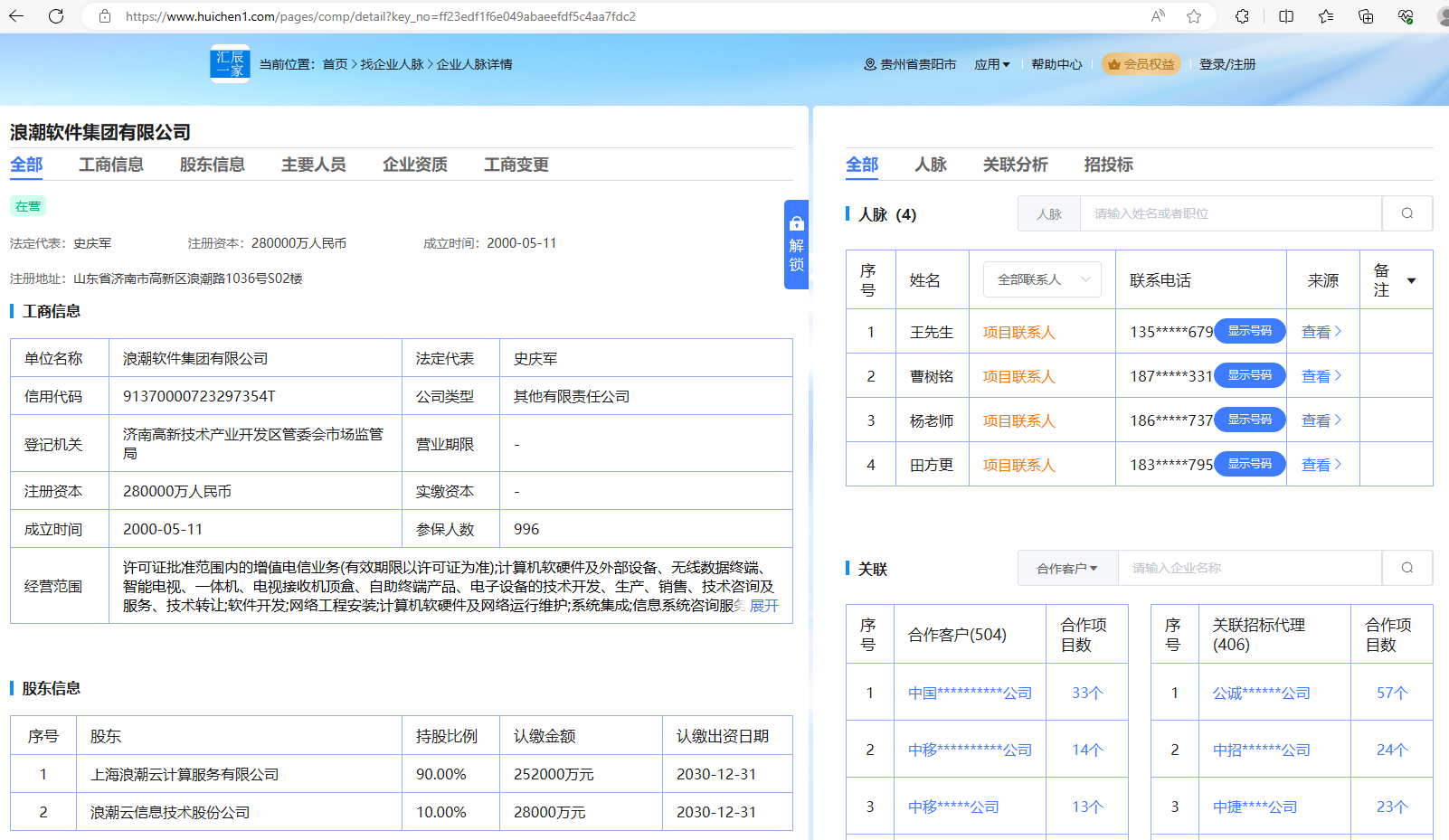Select left panel 全部 tab

tap(26, 165)
